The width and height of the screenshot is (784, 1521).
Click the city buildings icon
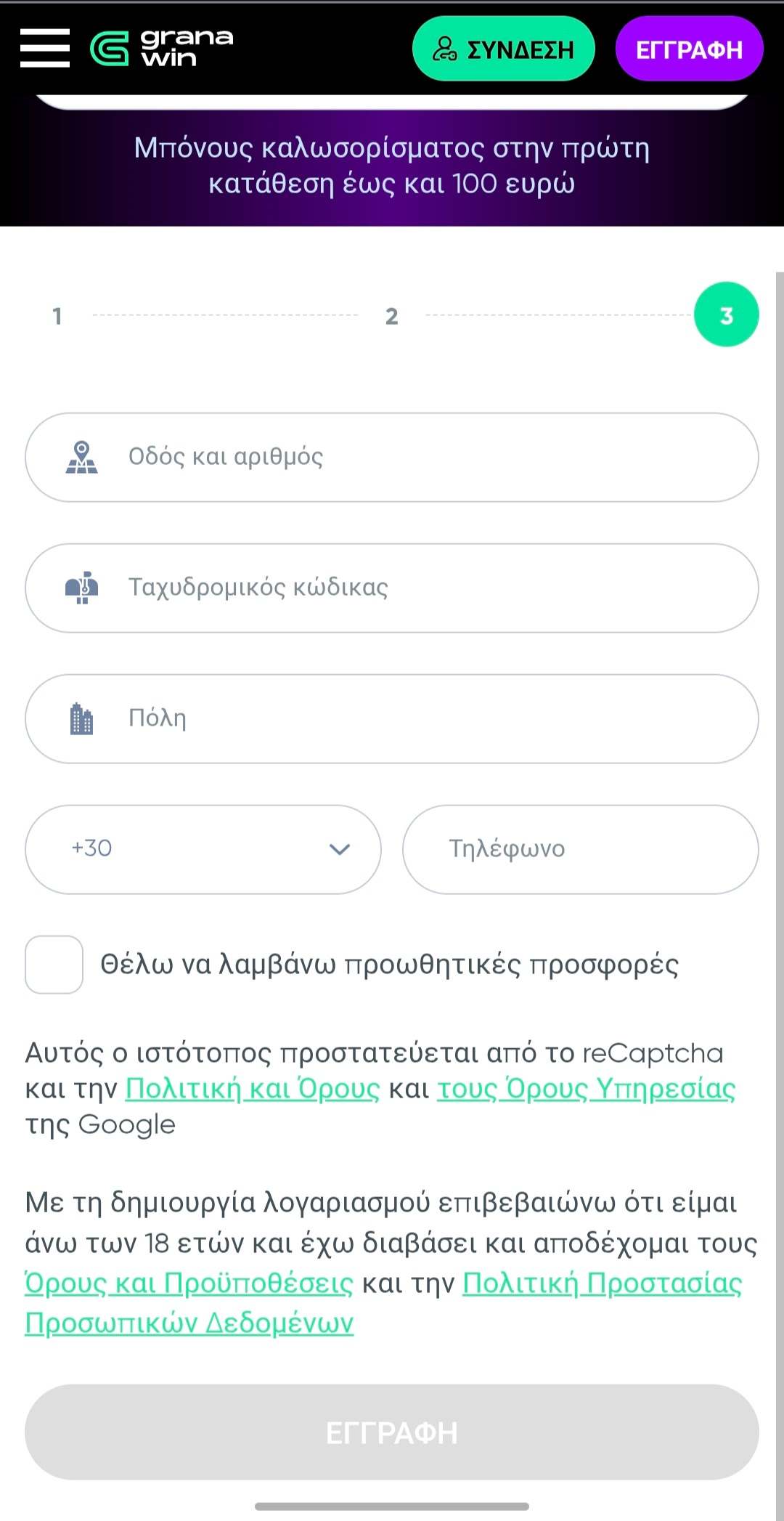coord(82,718)
